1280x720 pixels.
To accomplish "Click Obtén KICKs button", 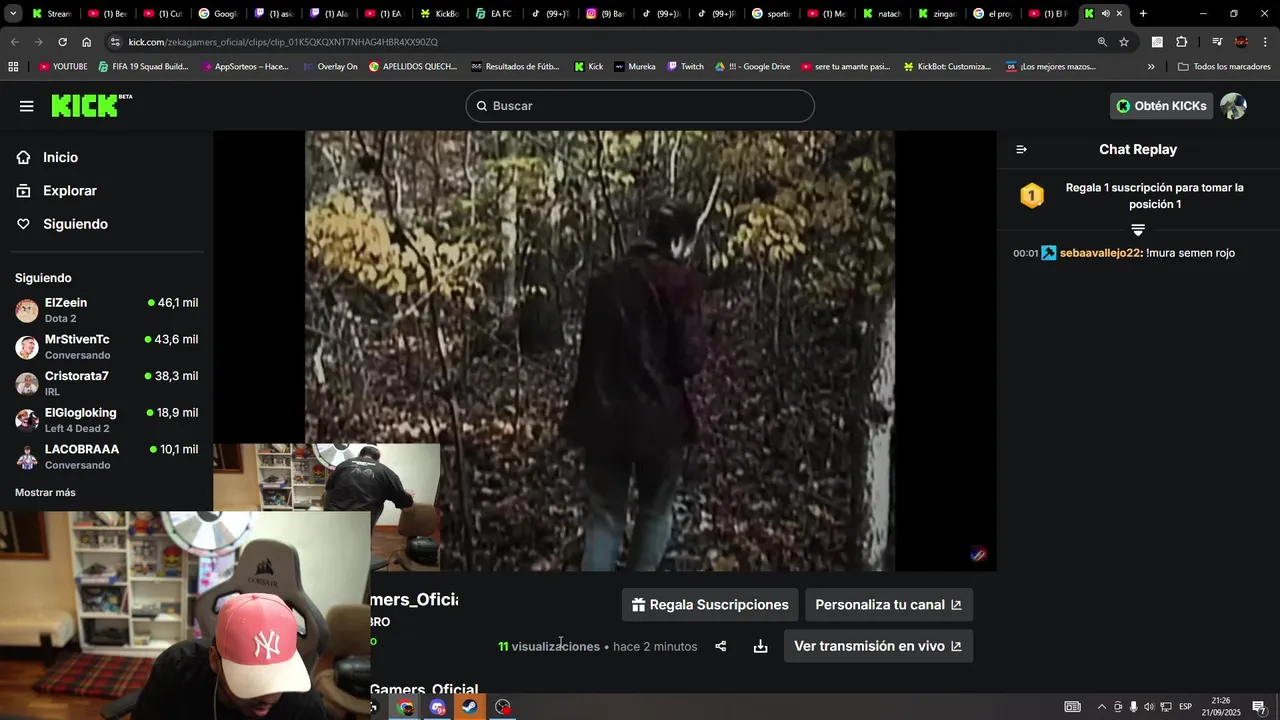I will coord(1161,106).
